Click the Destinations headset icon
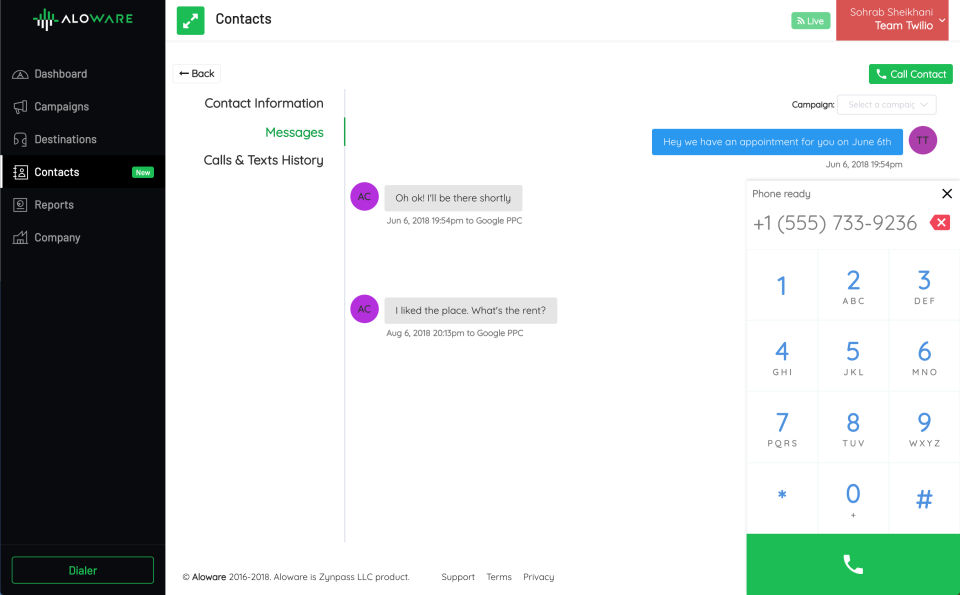The height and width of the screenshot is (595, 960). click(x=20, y=140)
